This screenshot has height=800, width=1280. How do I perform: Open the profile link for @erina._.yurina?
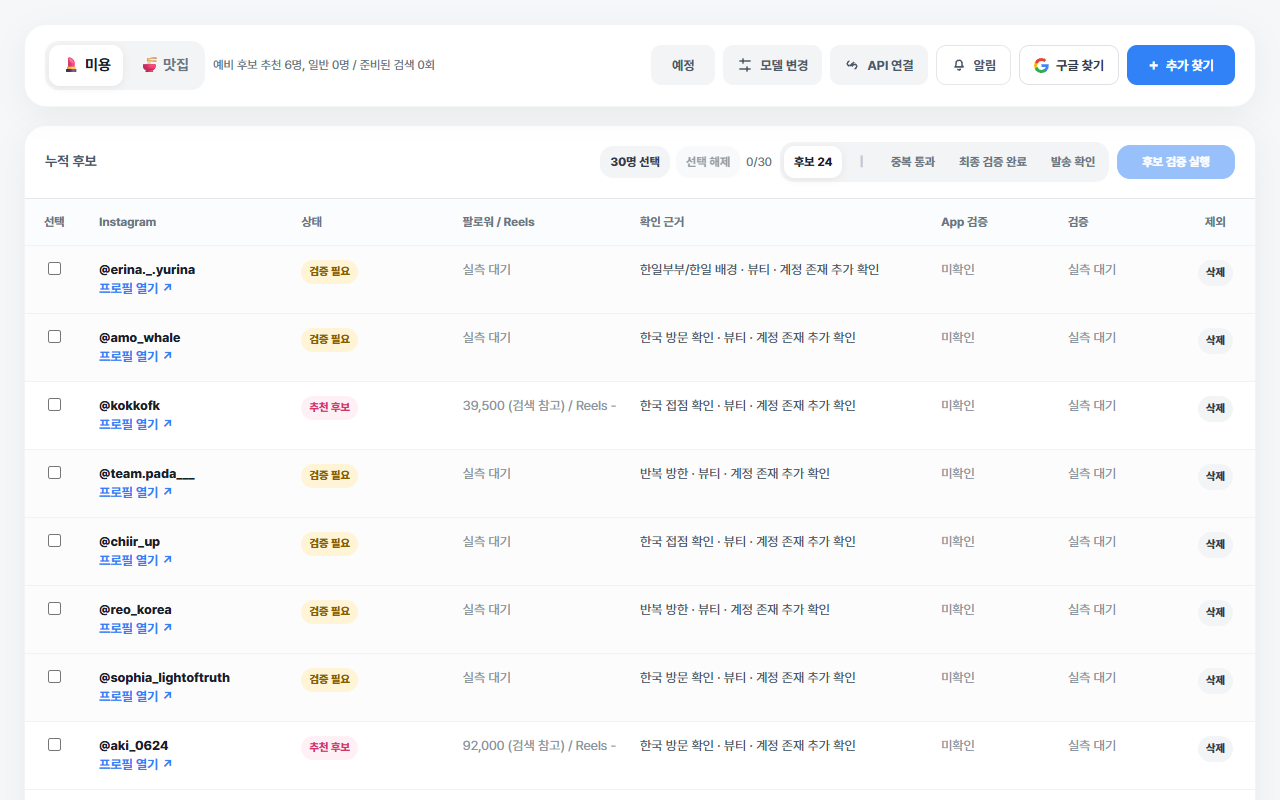pos(136,288)
